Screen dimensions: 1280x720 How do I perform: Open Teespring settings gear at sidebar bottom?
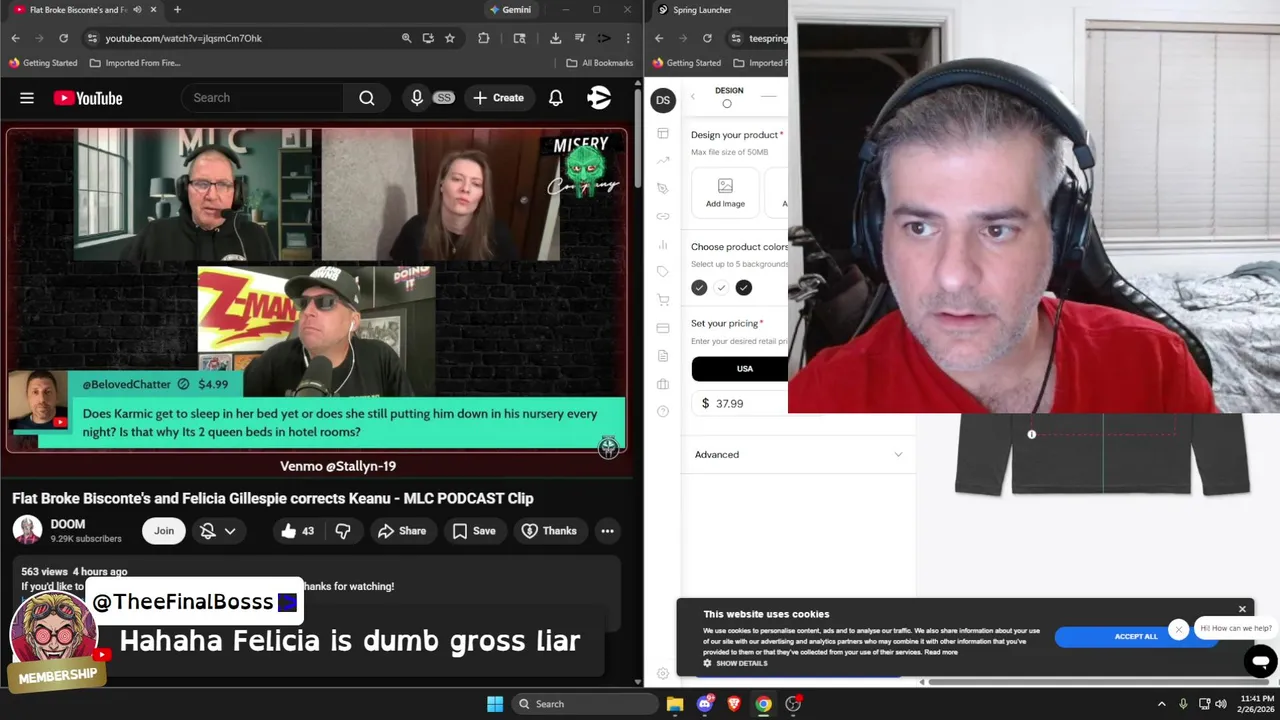pyautogui.click(x=662, y=674)
